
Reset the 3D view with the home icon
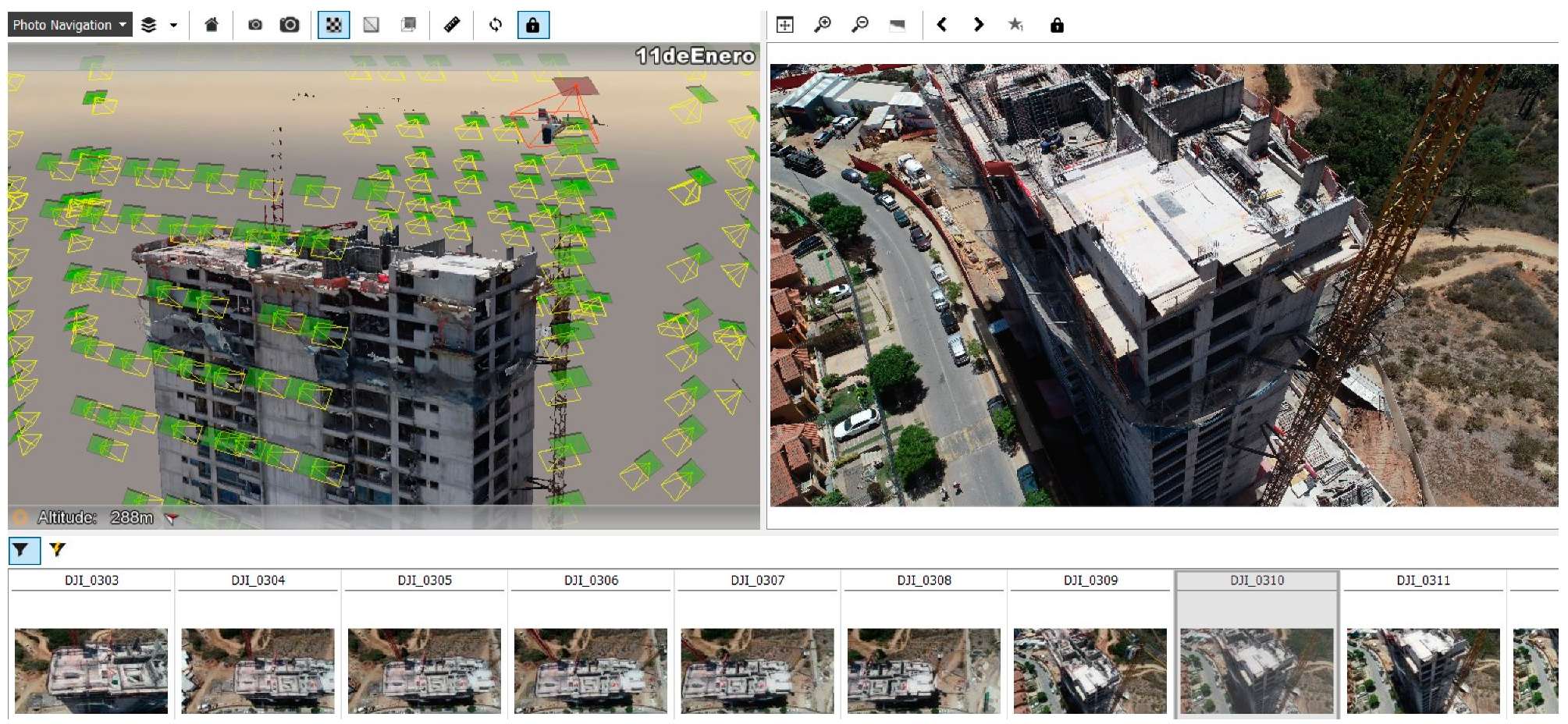pos(212,25)
